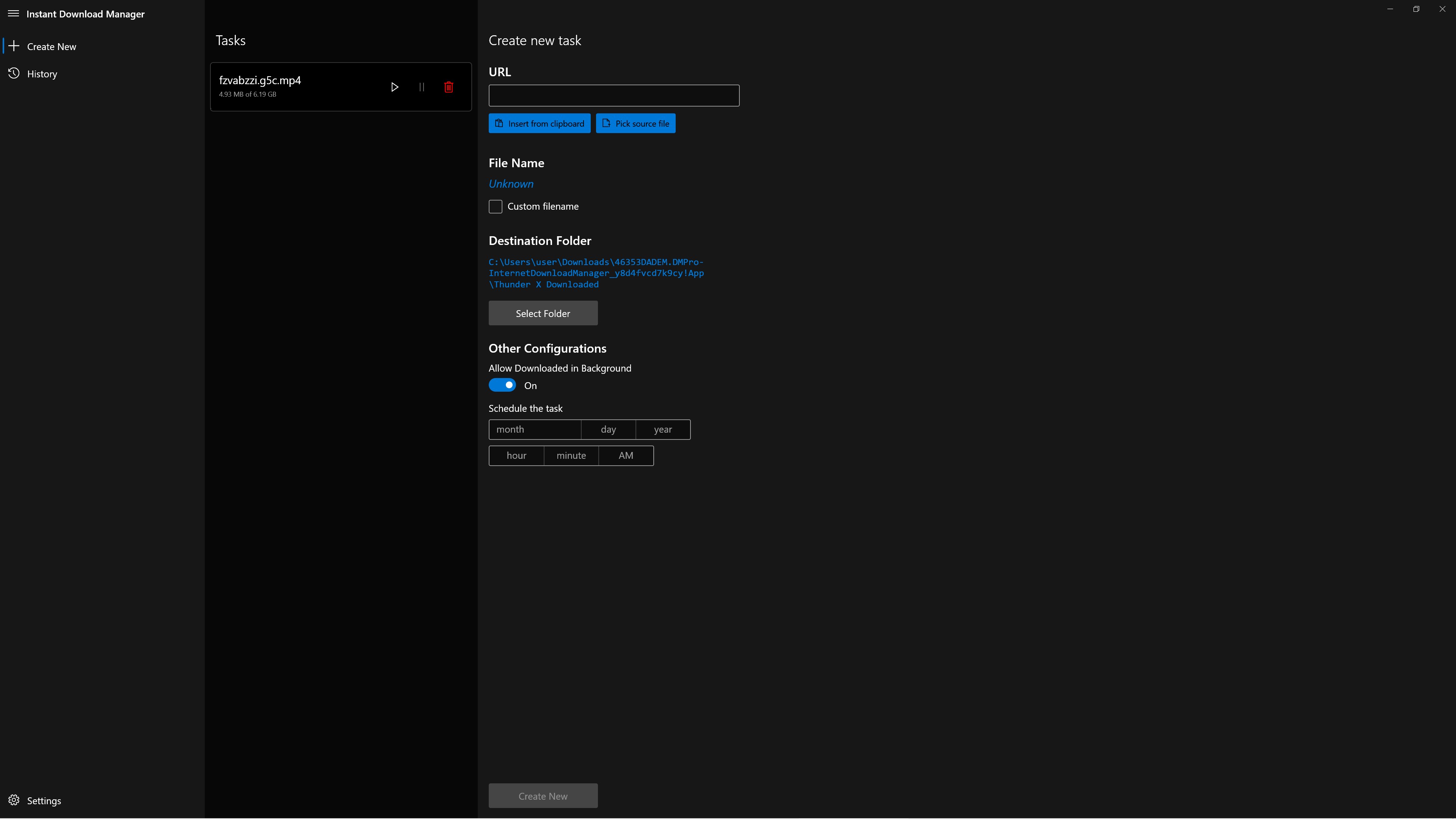Open Settings in the sidebar
Viewport: 1456px width, 819px height.
102,800
